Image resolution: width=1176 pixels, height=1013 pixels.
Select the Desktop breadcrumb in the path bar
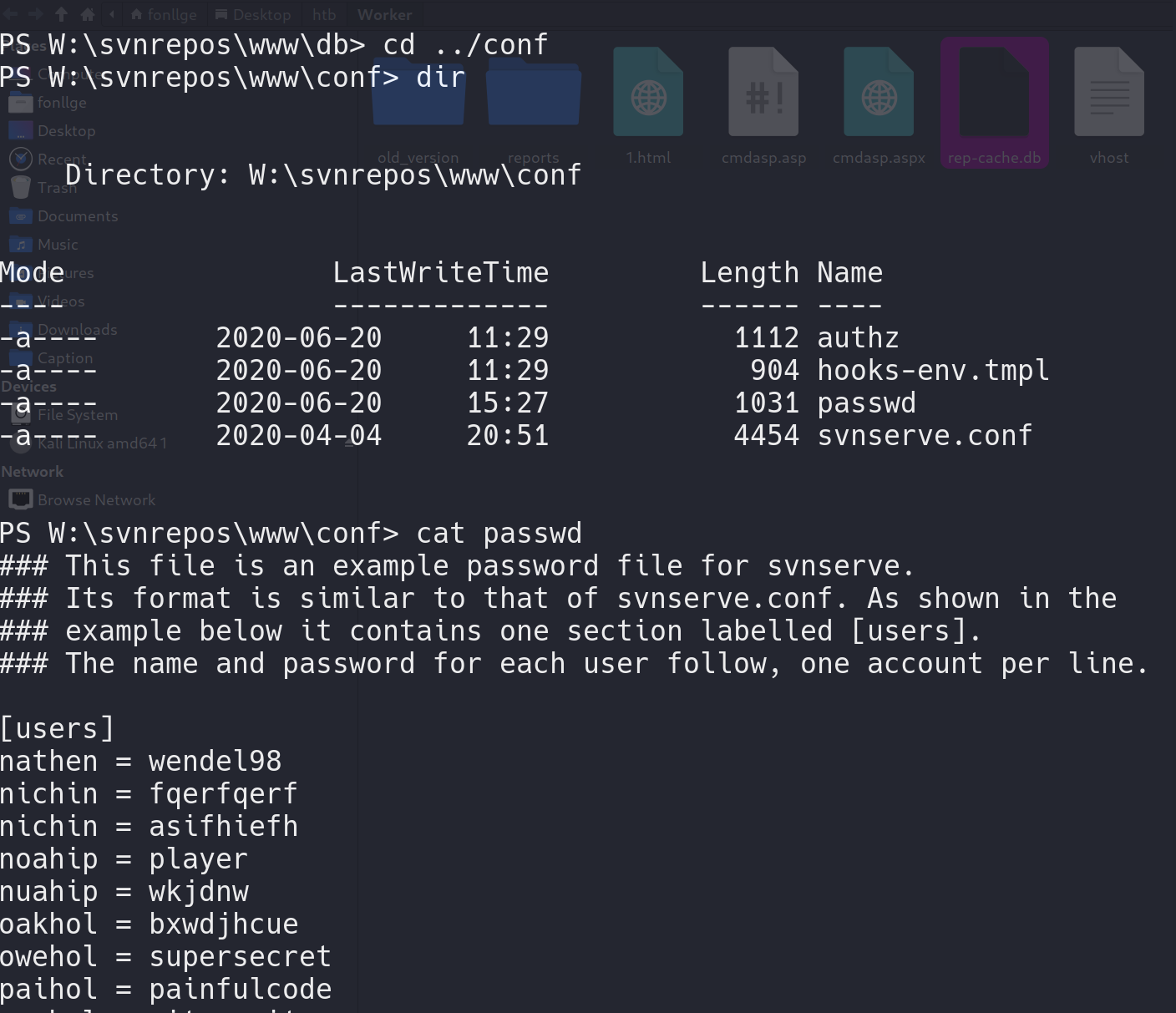click(253, 14)
